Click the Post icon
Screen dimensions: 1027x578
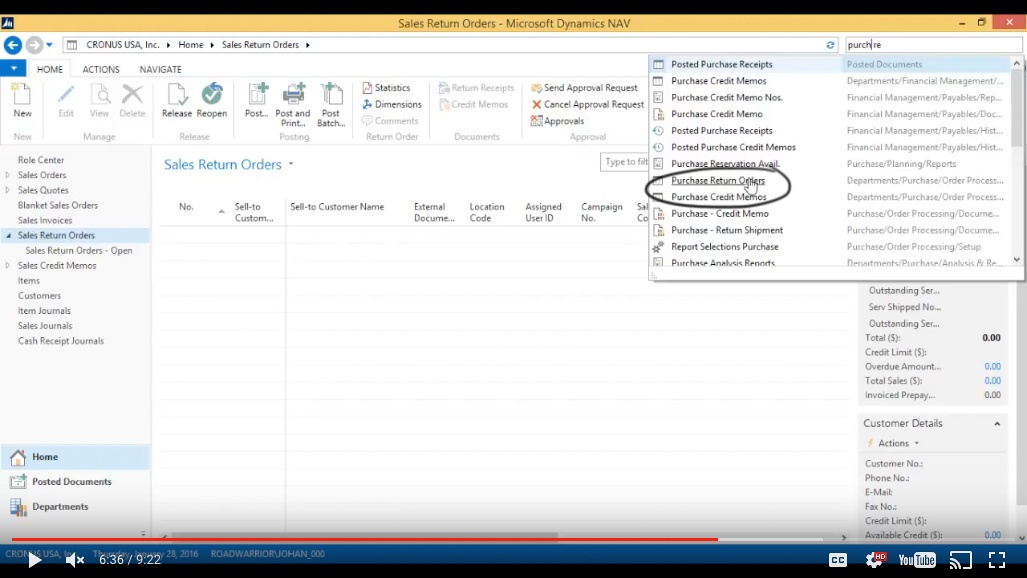[x=257, y=95]
